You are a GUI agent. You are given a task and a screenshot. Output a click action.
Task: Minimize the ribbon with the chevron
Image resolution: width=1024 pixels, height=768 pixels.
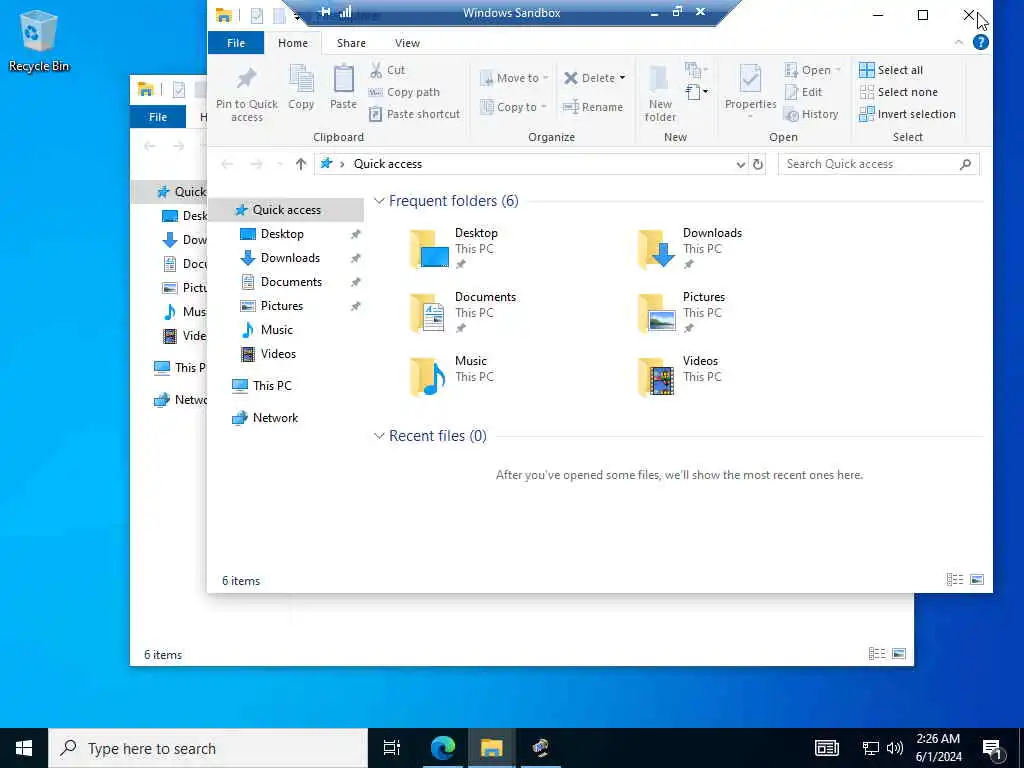pyautogui.click(x=958, y=42)
